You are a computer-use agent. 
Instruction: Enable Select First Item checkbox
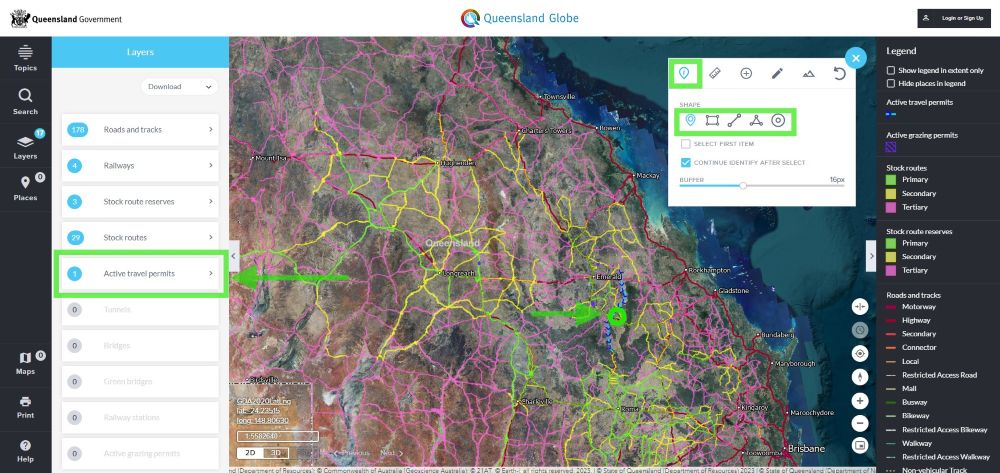point(685,144)
